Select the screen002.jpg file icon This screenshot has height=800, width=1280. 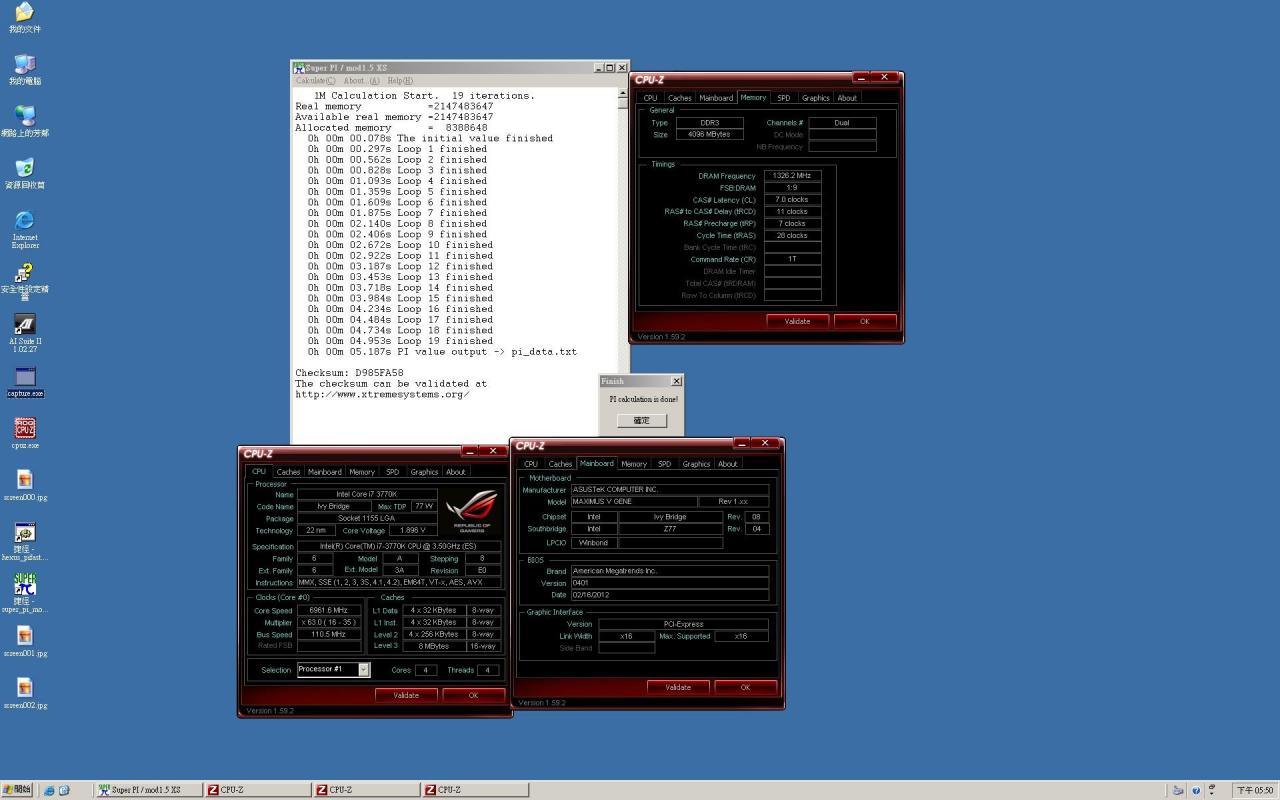tap(24, 694)
